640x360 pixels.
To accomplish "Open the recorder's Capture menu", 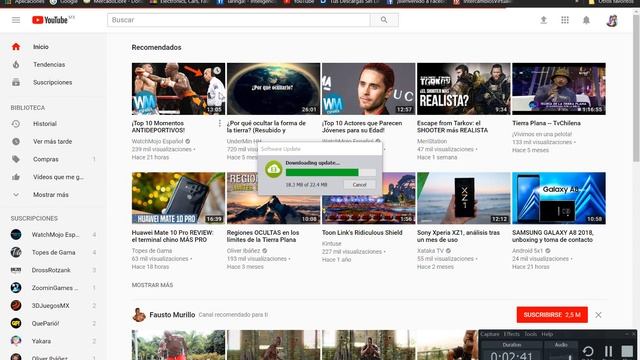I will 490,334.
